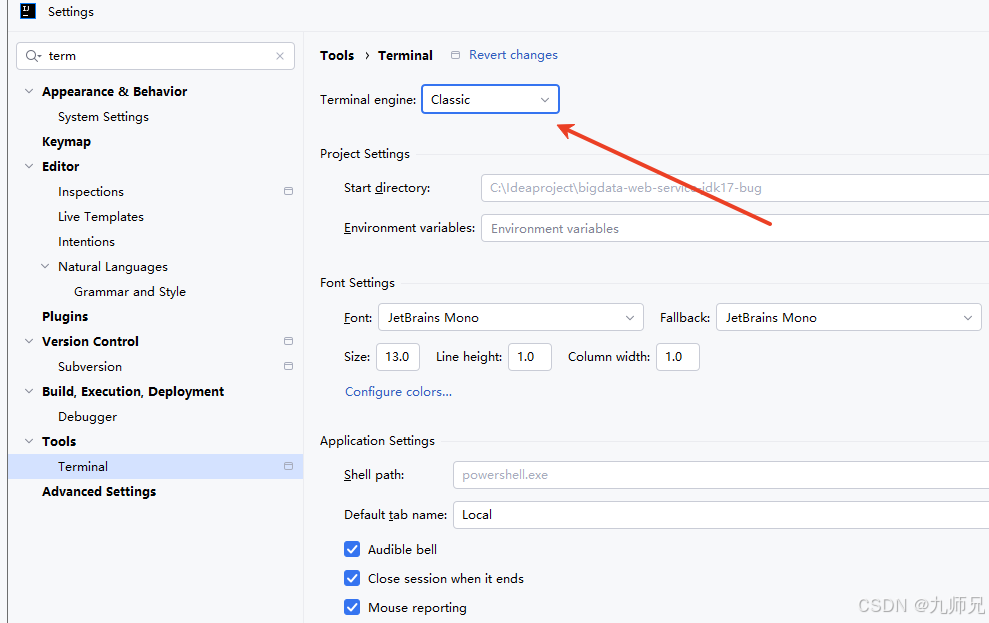Click the Column width field
The height and width of the screenshot is (623, 989).
click(678, 357)
